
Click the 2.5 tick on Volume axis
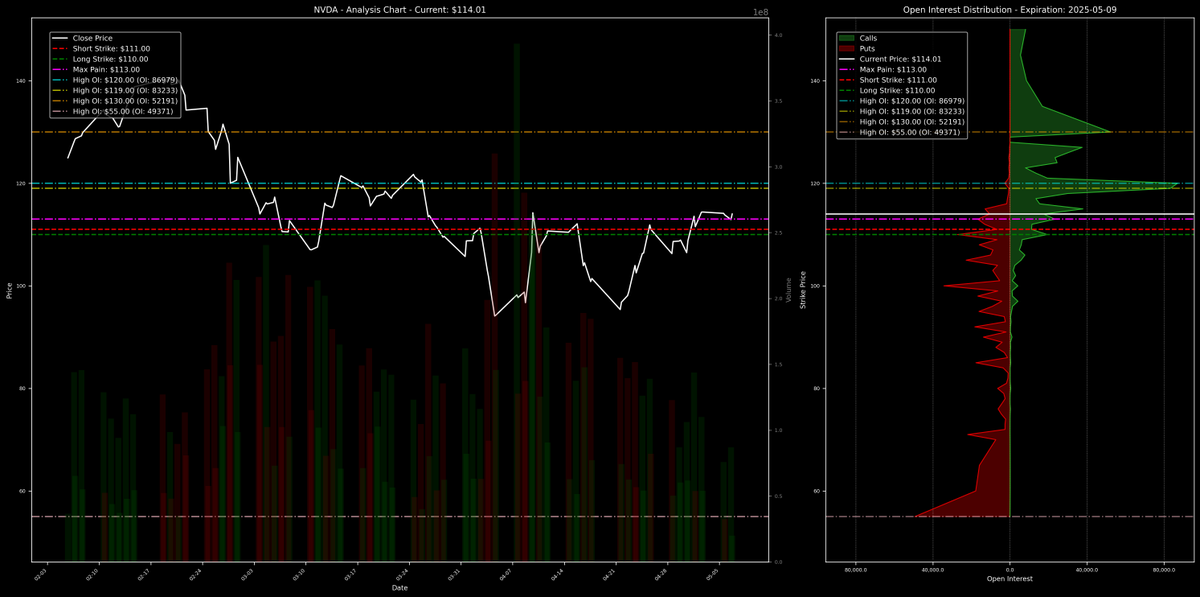(777, 233)
